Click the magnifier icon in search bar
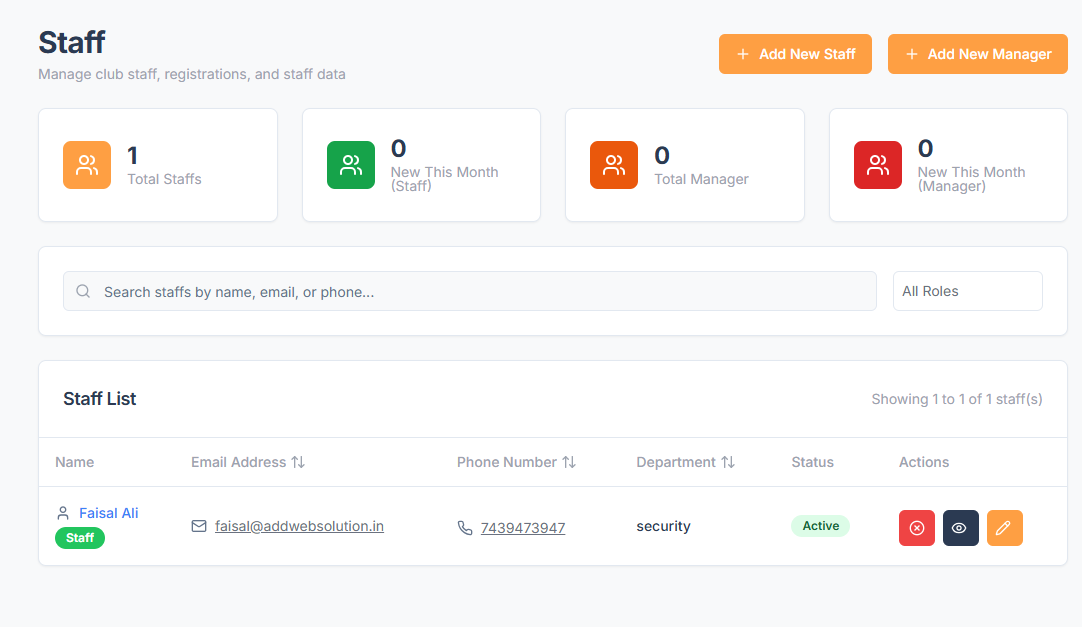1082x627 pixels. click(x=83, y=292)
